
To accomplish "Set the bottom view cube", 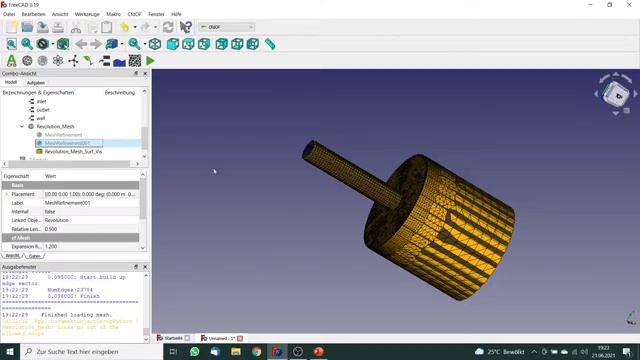I will [x=237, y=44].
